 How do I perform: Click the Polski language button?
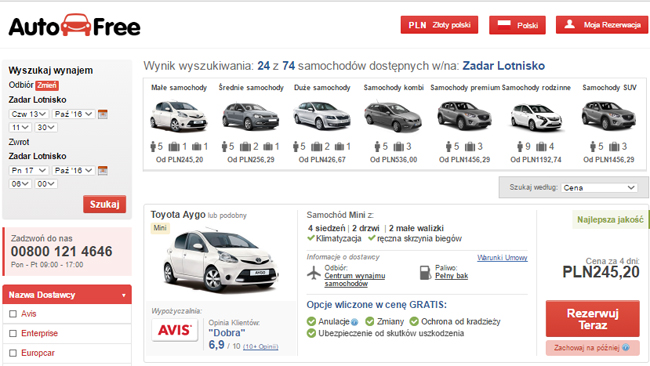[517, 25]
